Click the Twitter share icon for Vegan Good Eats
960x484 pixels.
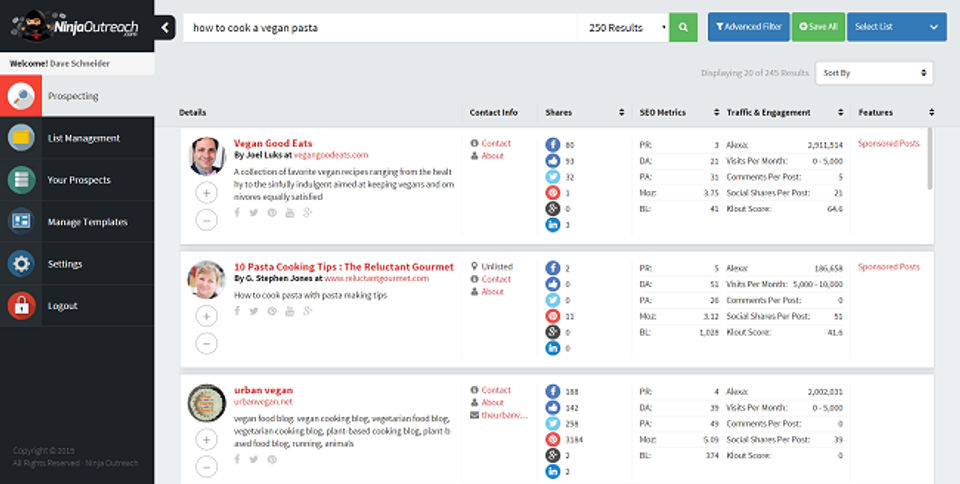point(553,177)
